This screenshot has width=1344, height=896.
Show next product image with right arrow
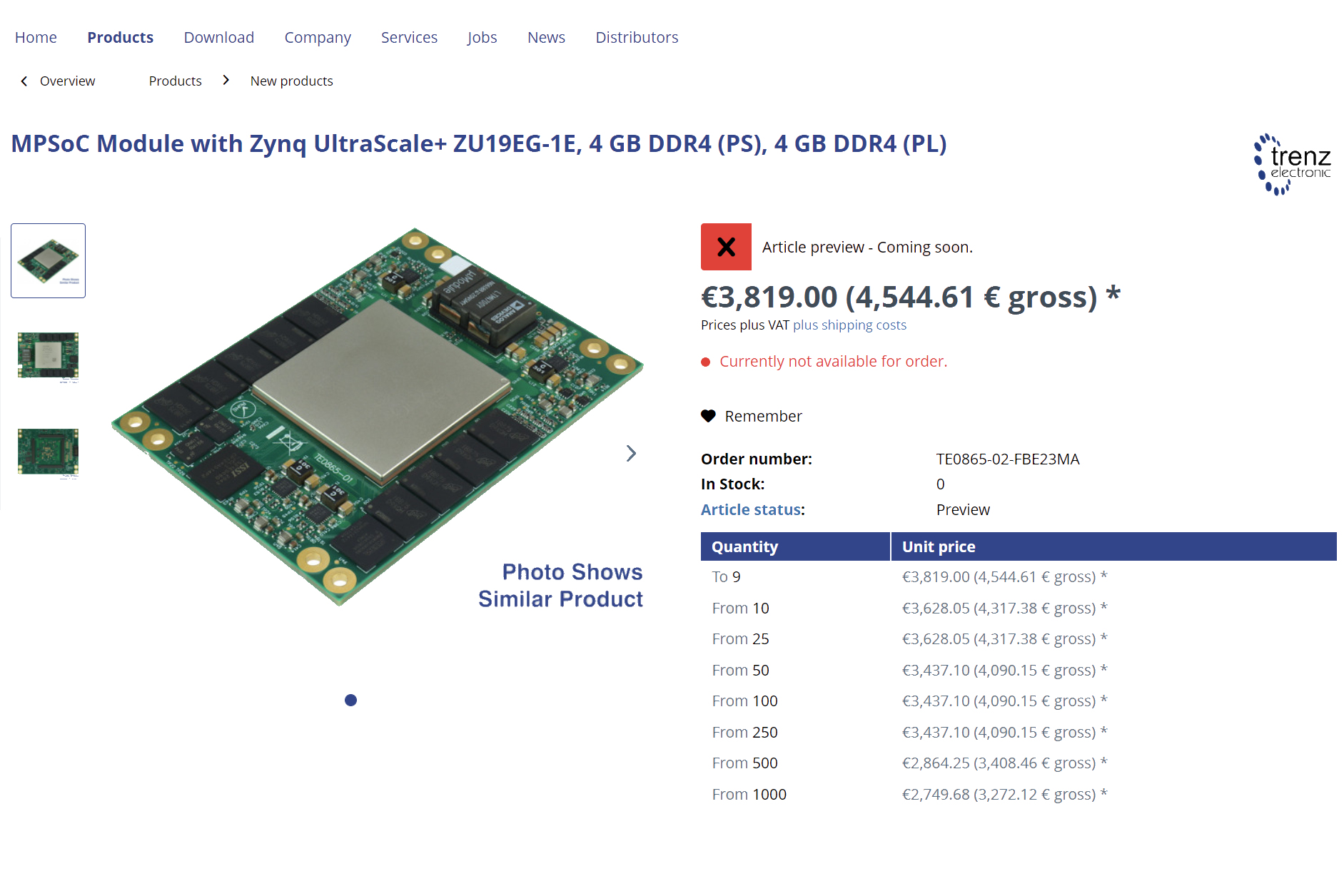coord(631,453)
